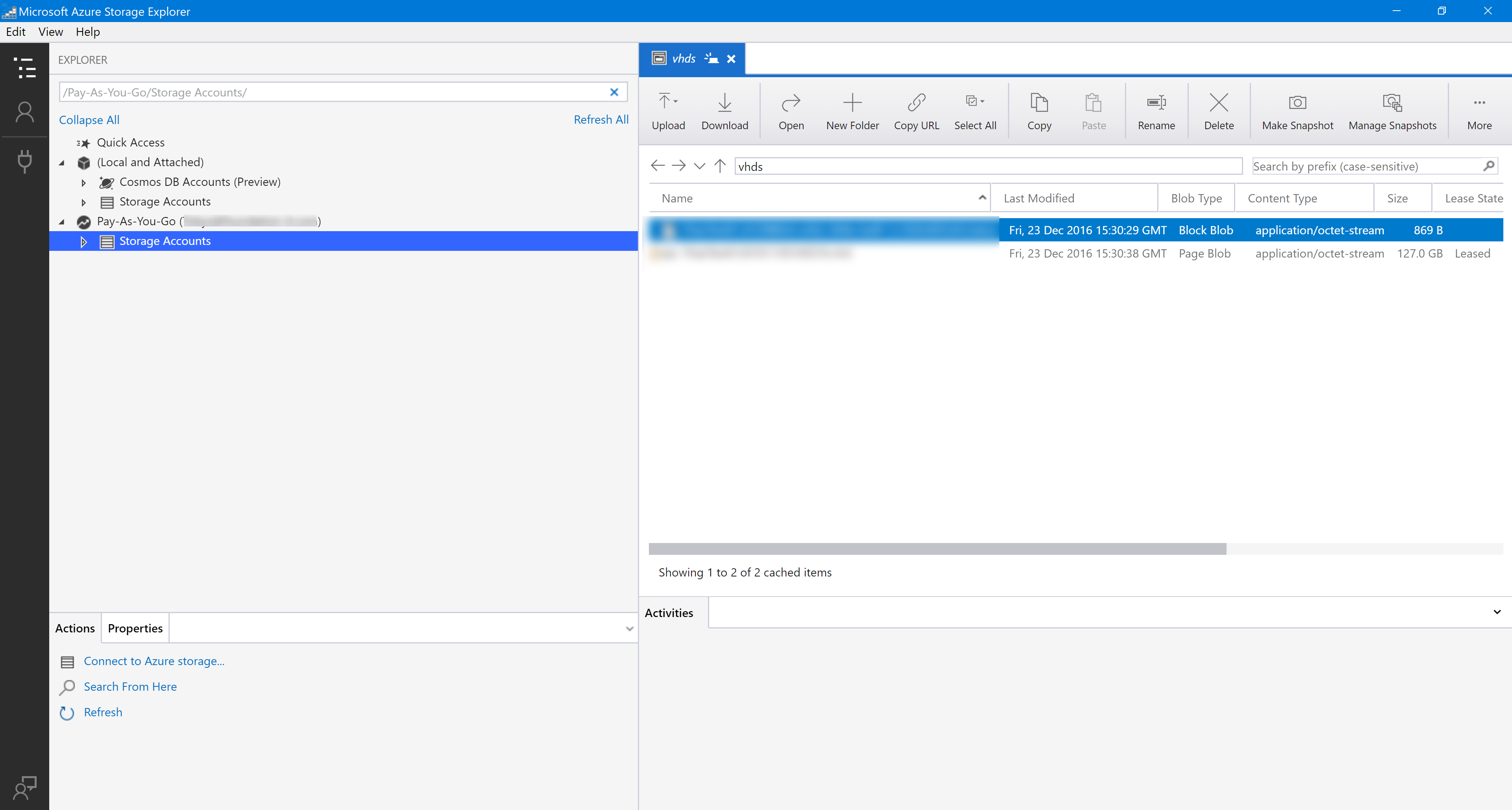This screenshot has width=1512, height=810.
Task: Click the Delete toolbar button
Action: (1219, 111)
